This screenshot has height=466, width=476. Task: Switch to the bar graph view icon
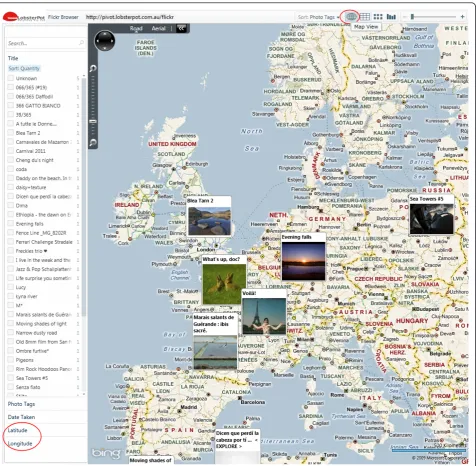point(391,17)
